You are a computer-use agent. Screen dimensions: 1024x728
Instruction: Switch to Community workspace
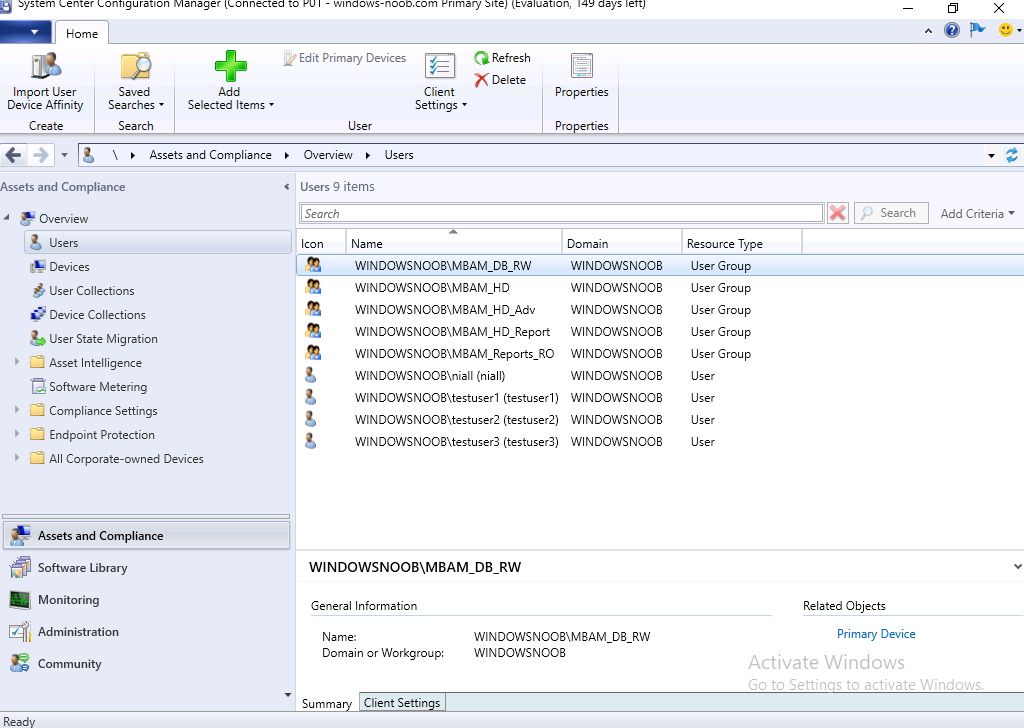(x=147, y=663)
